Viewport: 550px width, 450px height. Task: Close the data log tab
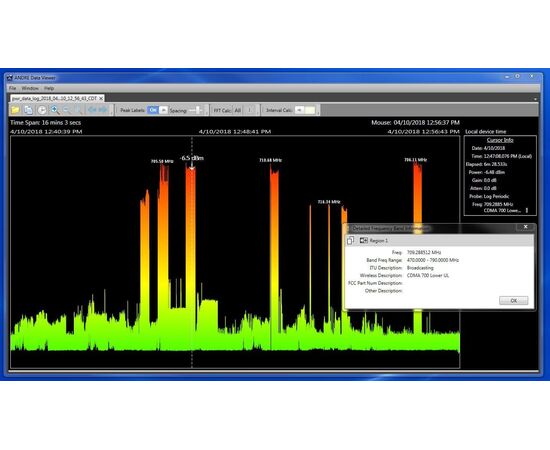[x=101, y=99]
